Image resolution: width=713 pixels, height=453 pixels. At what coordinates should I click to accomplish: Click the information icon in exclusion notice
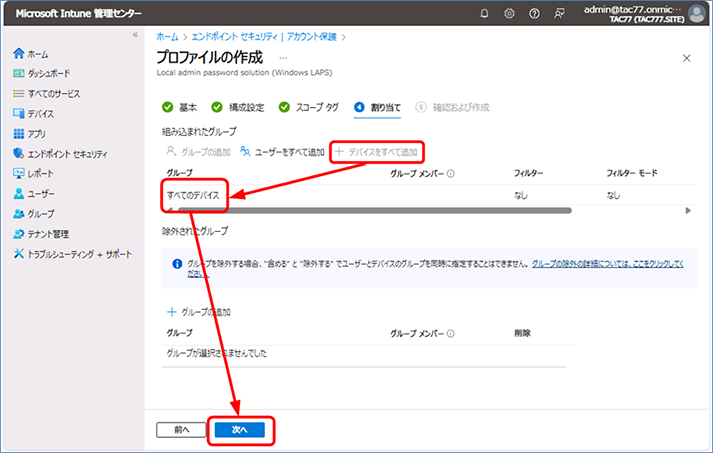coord(177,264)
